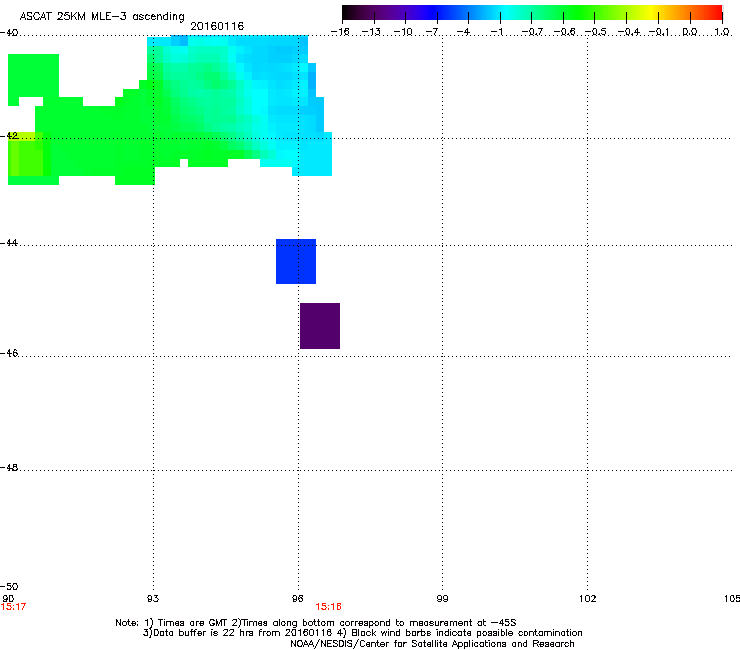
Task: Click the 1.0 color bar label
Action: pyautogui.click(x=722, y=32)
